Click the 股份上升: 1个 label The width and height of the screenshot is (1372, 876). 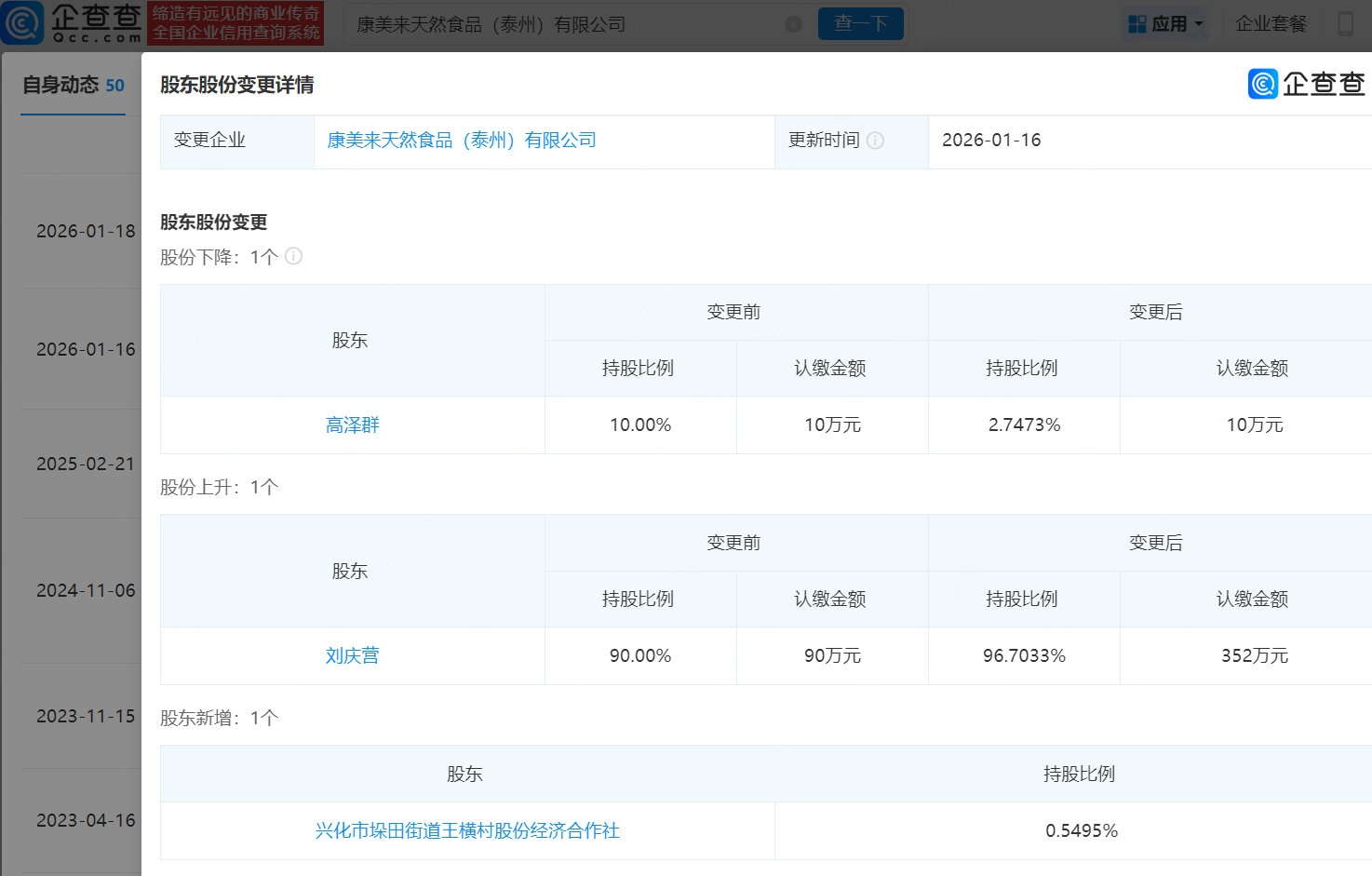220,488
